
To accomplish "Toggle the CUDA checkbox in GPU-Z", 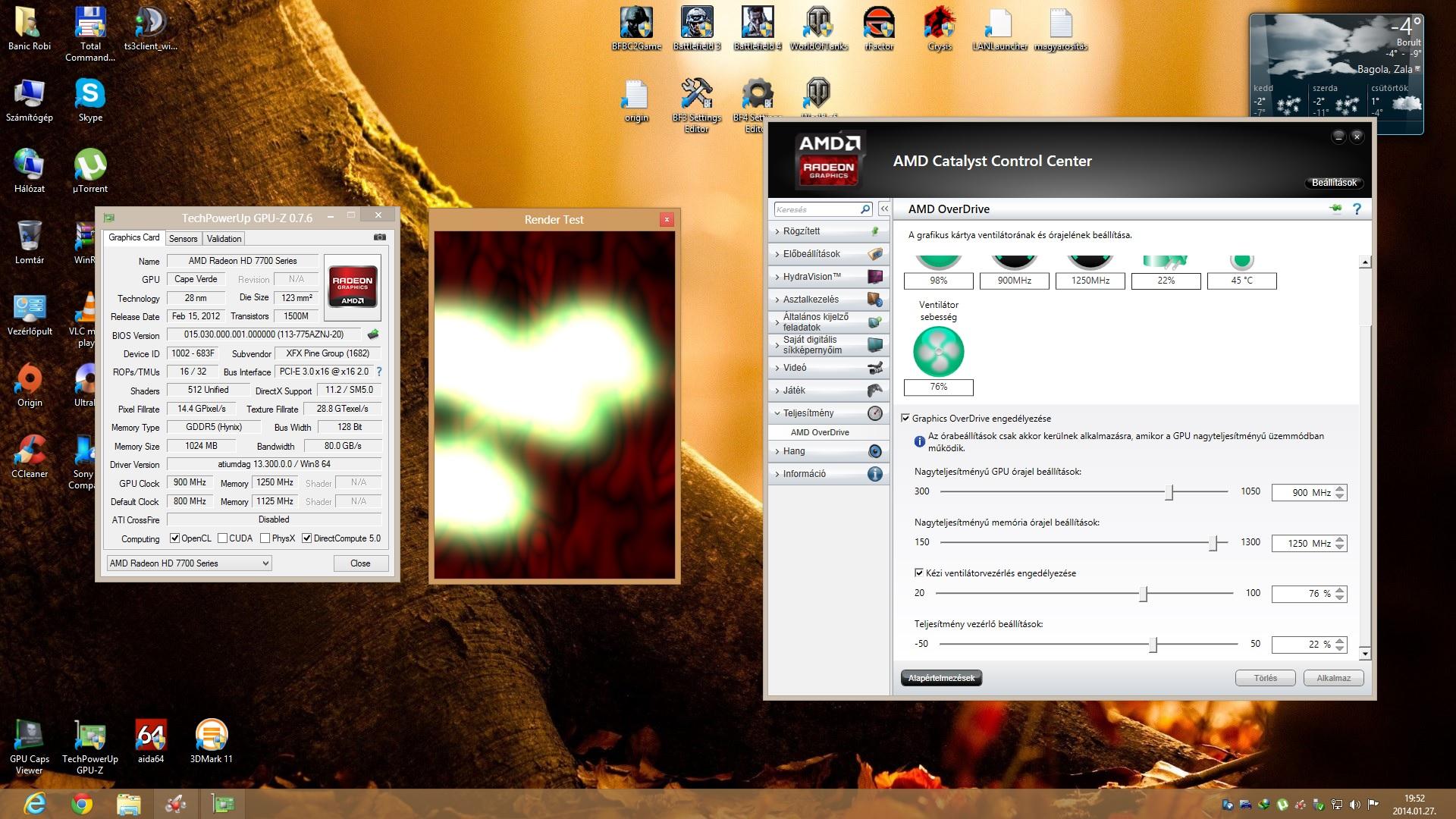I will (x=222, y=538).
